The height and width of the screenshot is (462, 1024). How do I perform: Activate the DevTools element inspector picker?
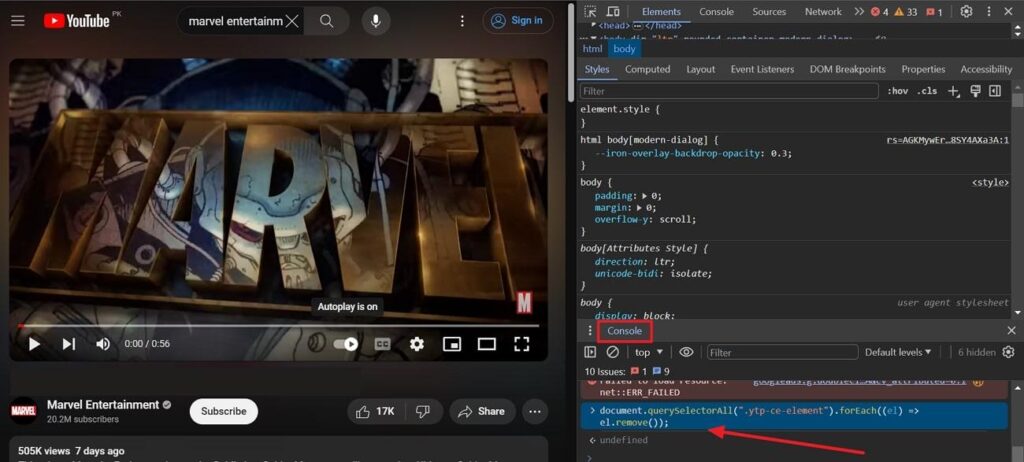[590, 12]
